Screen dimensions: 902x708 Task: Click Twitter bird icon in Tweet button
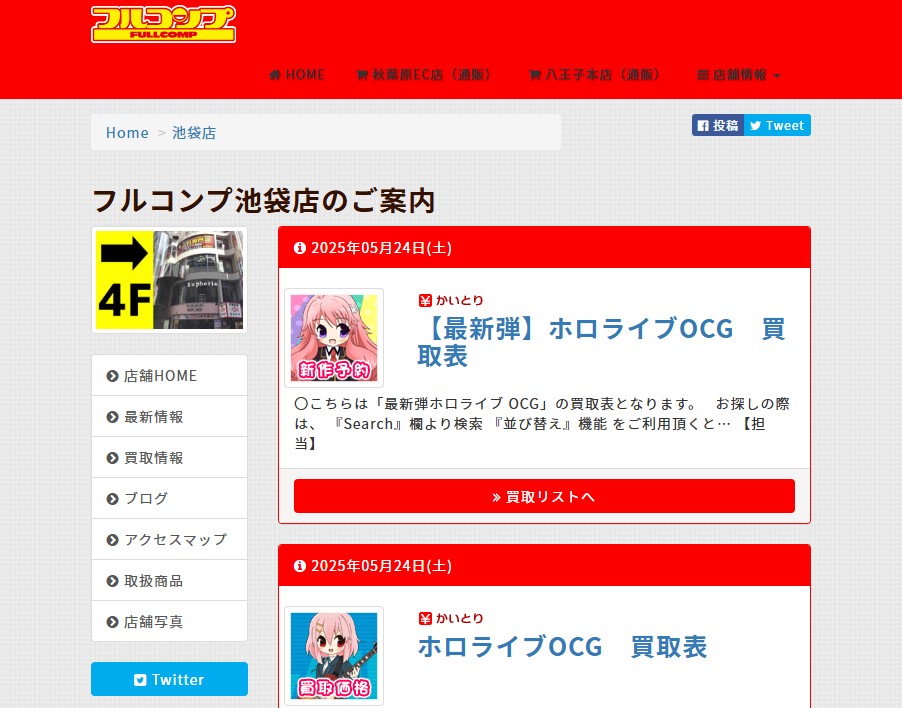pos(755,125)
